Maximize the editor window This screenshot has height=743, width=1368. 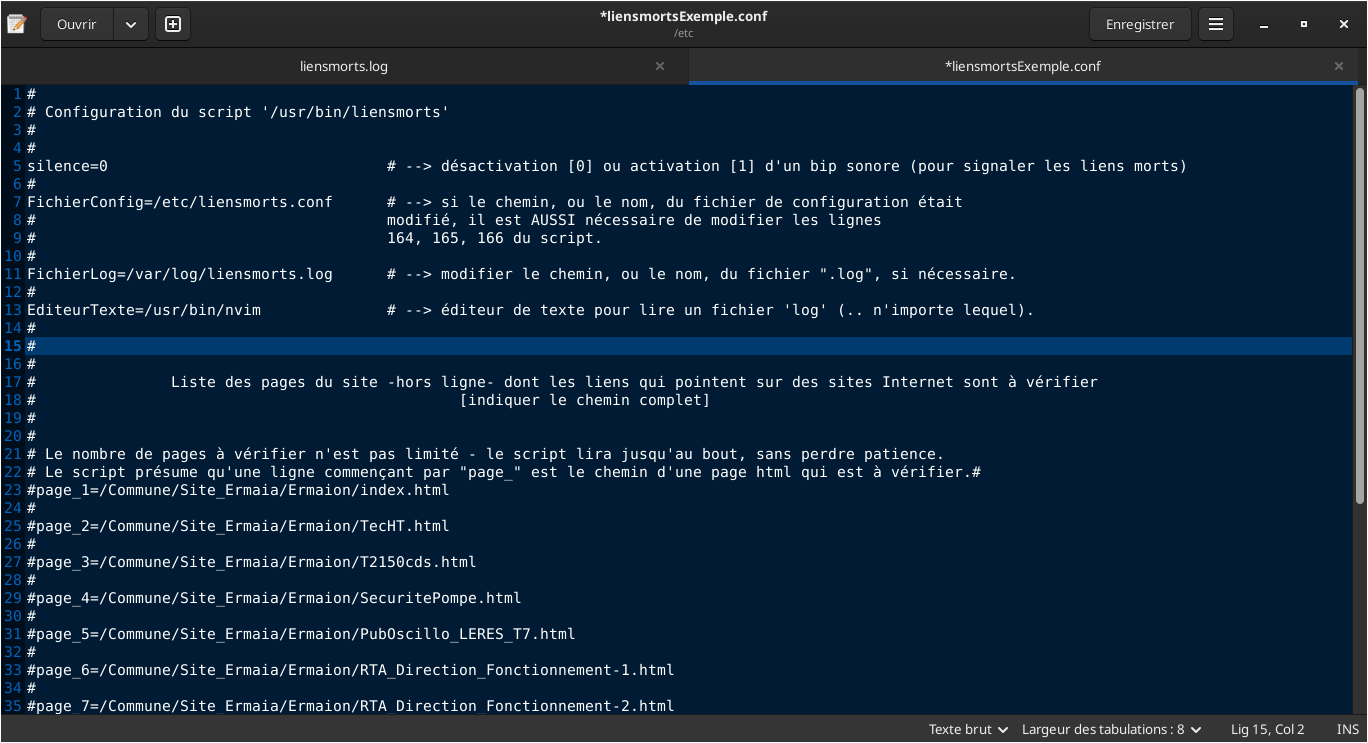[x=1304, y=24]
